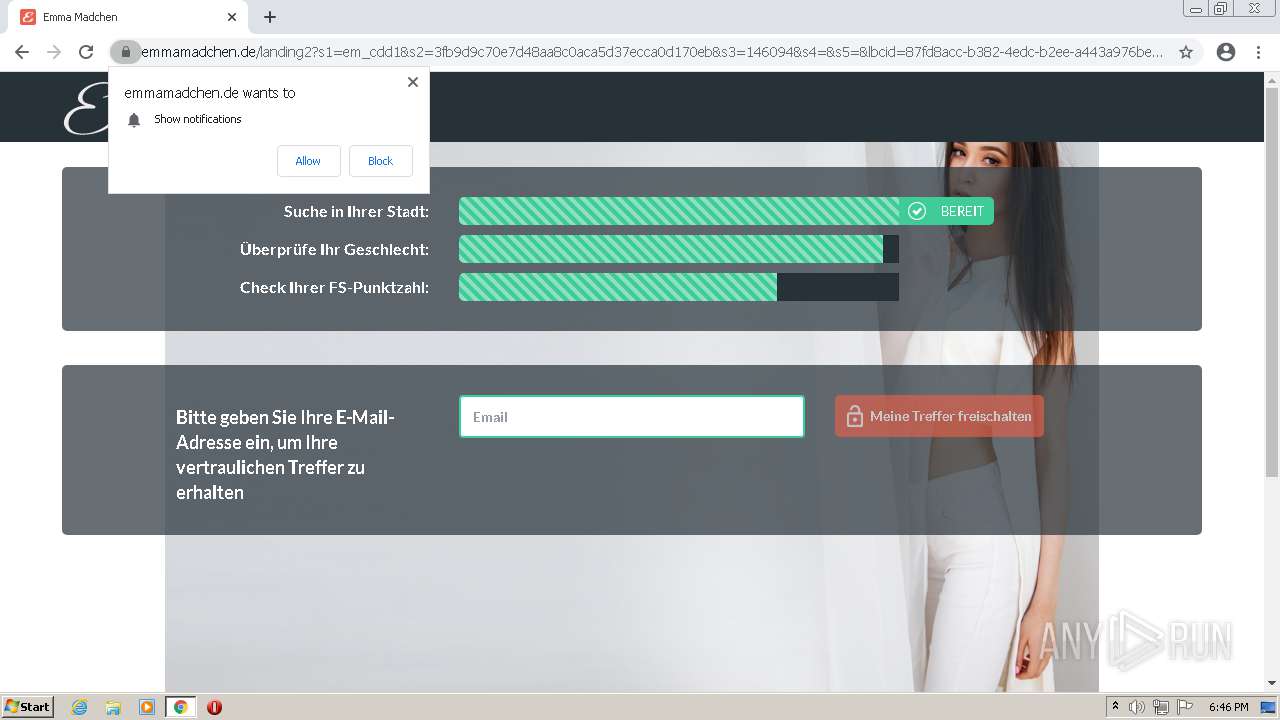Open the Windows Start menu
The height and width of the screenshot is (720, 1280).
28,707
